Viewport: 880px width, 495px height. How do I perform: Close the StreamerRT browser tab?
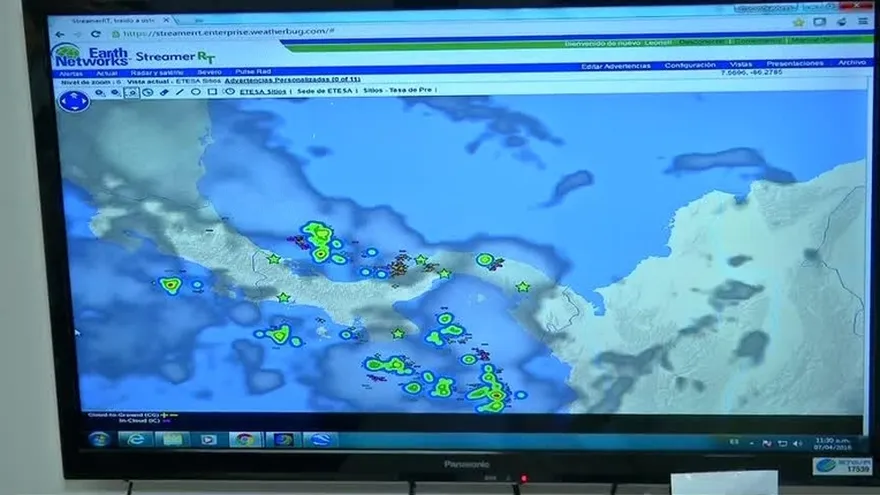[166, 20]
